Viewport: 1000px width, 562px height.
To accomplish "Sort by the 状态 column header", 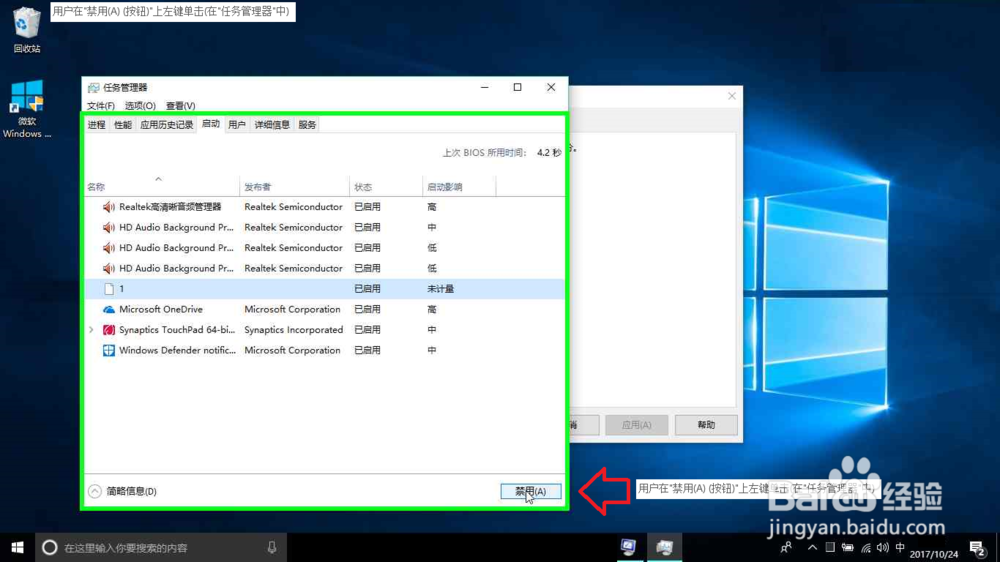I will (x=385, y=187).
